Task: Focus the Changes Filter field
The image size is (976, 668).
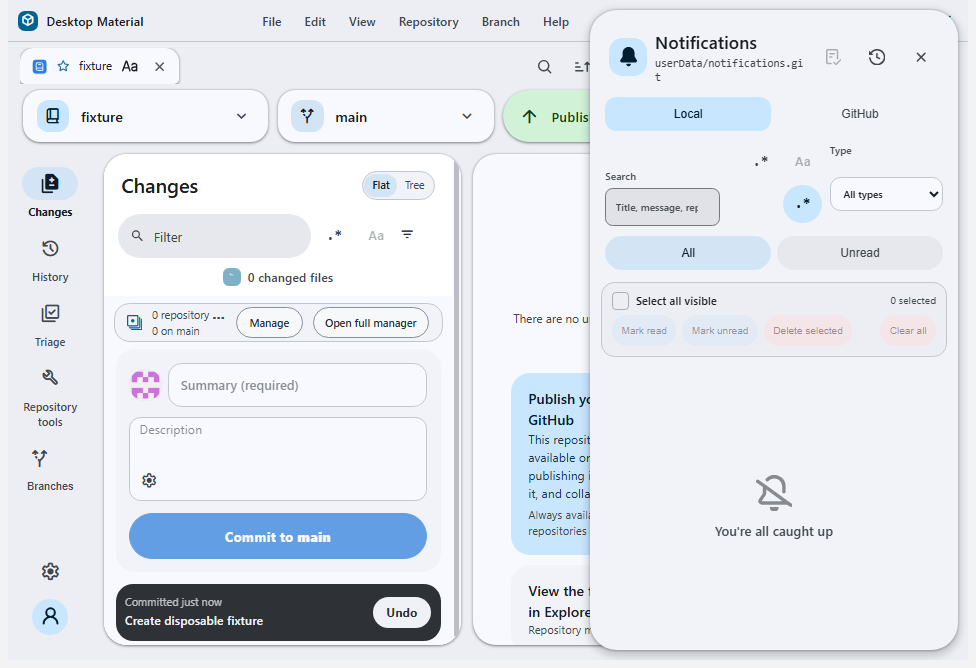Action: tap(215, 237)
